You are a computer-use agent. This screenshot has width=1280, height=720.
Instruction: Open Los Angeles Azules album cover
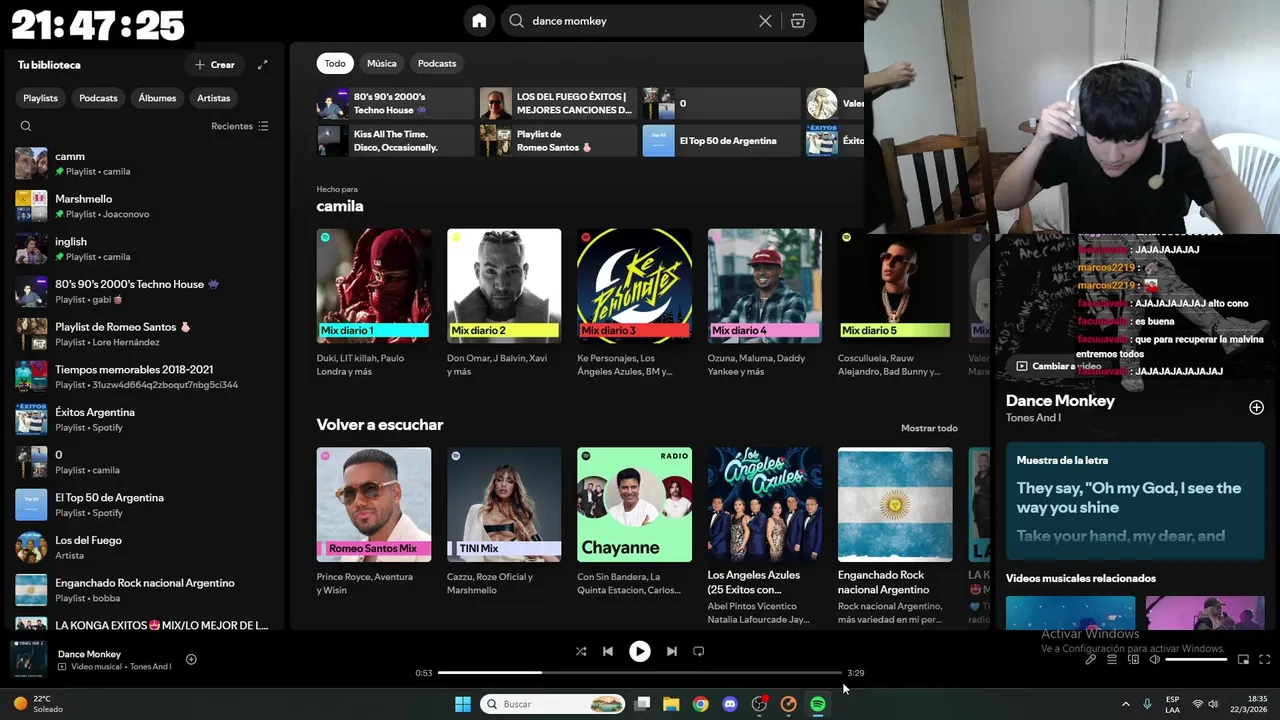coord(765,504)
